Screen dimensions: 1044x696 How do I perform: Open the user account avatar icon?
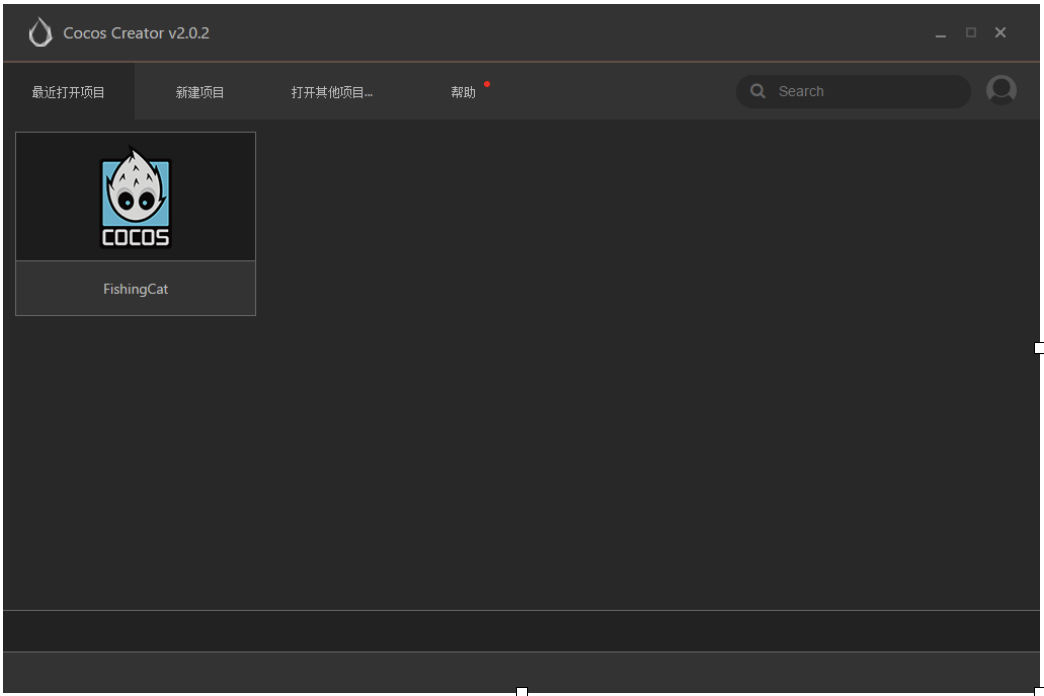(x=1001, y=90)
